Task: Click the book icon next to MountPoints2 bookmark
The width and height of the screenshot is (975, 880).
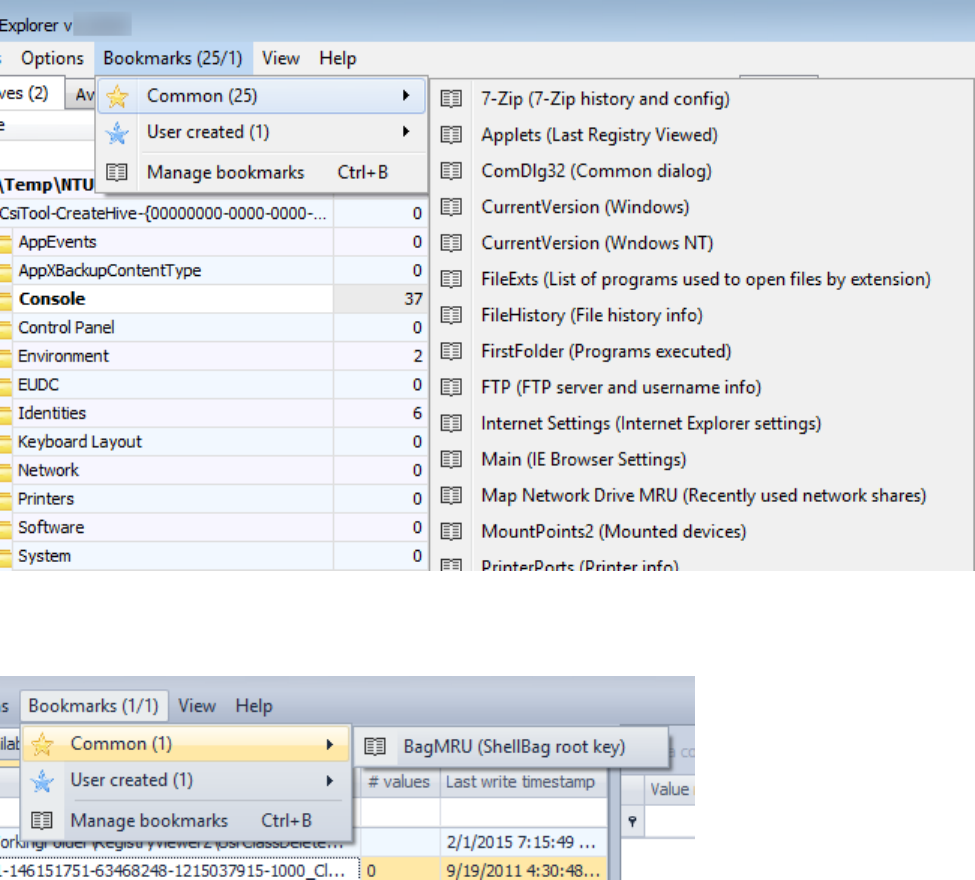Action: 451,532
